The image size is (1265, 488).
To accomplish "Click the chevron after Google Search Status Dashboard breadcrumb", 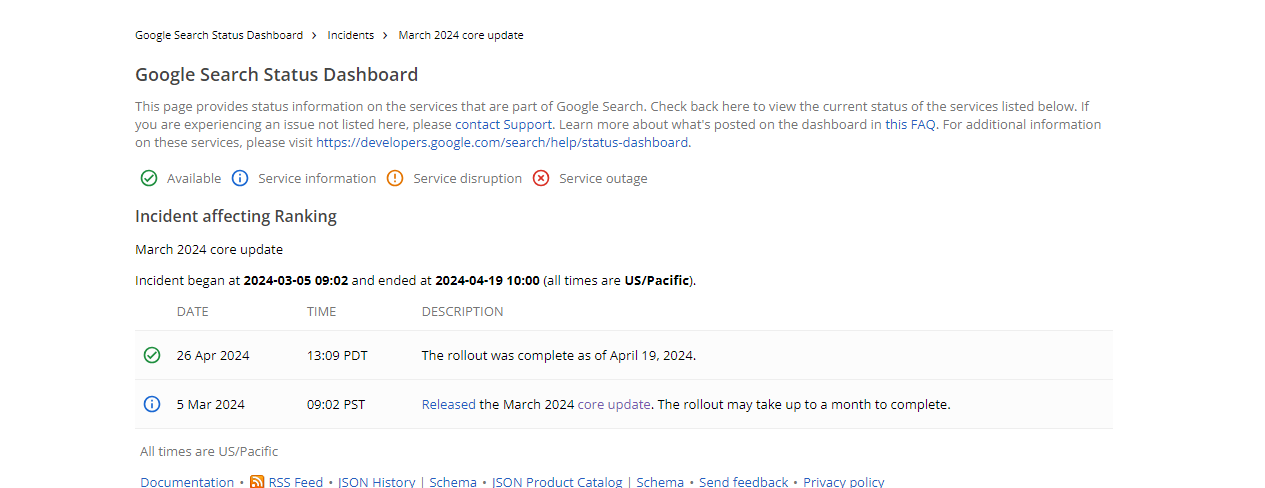I will [x=315, y=35].
